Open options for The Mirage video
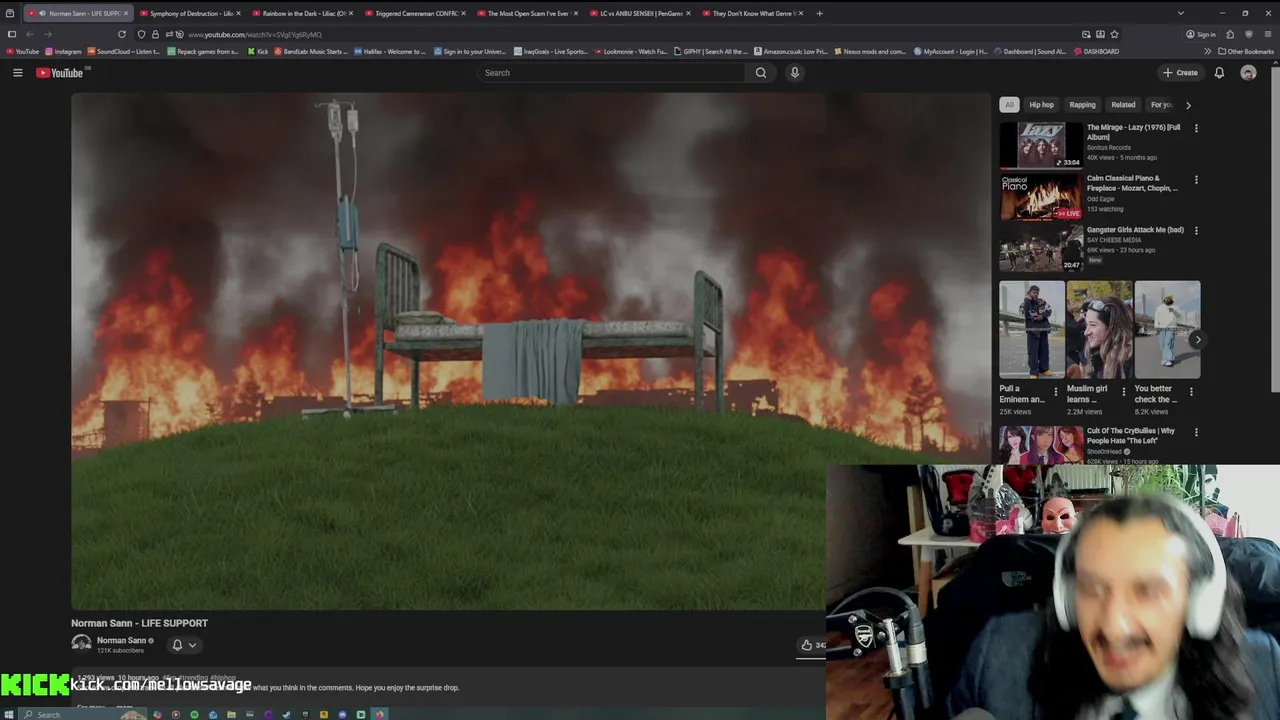Image resolution: width=1280 pixels, height=720 pixels. click(1196, 128)
